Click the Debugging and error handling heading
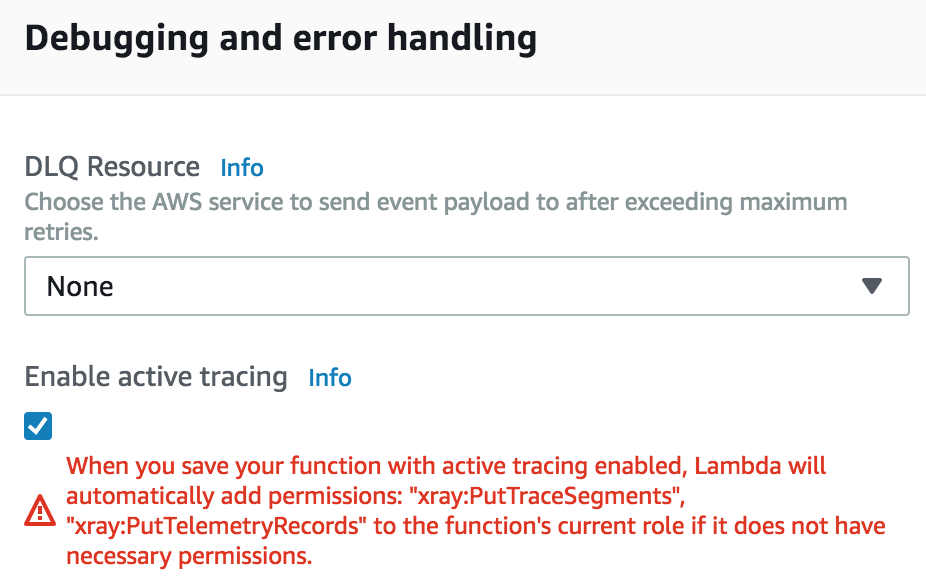 coord(281,39)
